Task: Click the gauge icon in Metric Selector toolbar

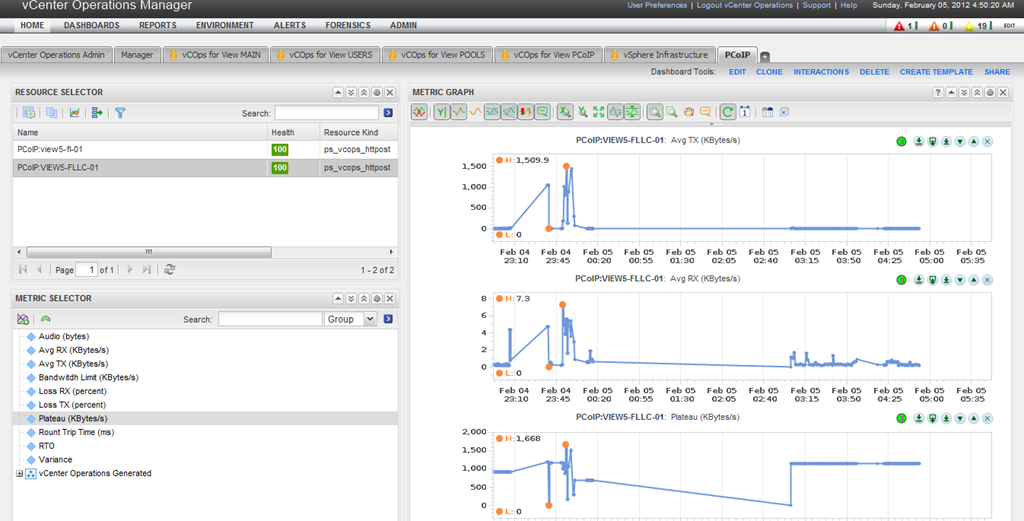Action: 45,319
